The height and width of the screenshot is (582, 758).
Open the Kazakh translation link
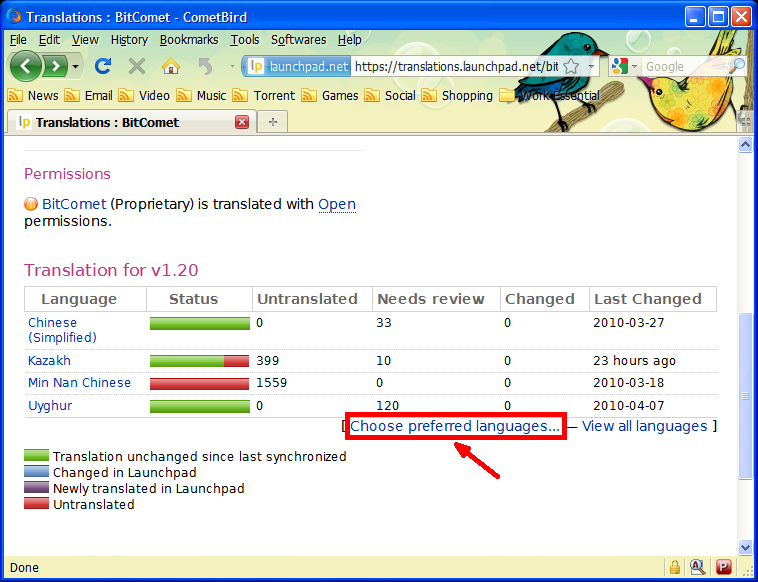point(49,360)
